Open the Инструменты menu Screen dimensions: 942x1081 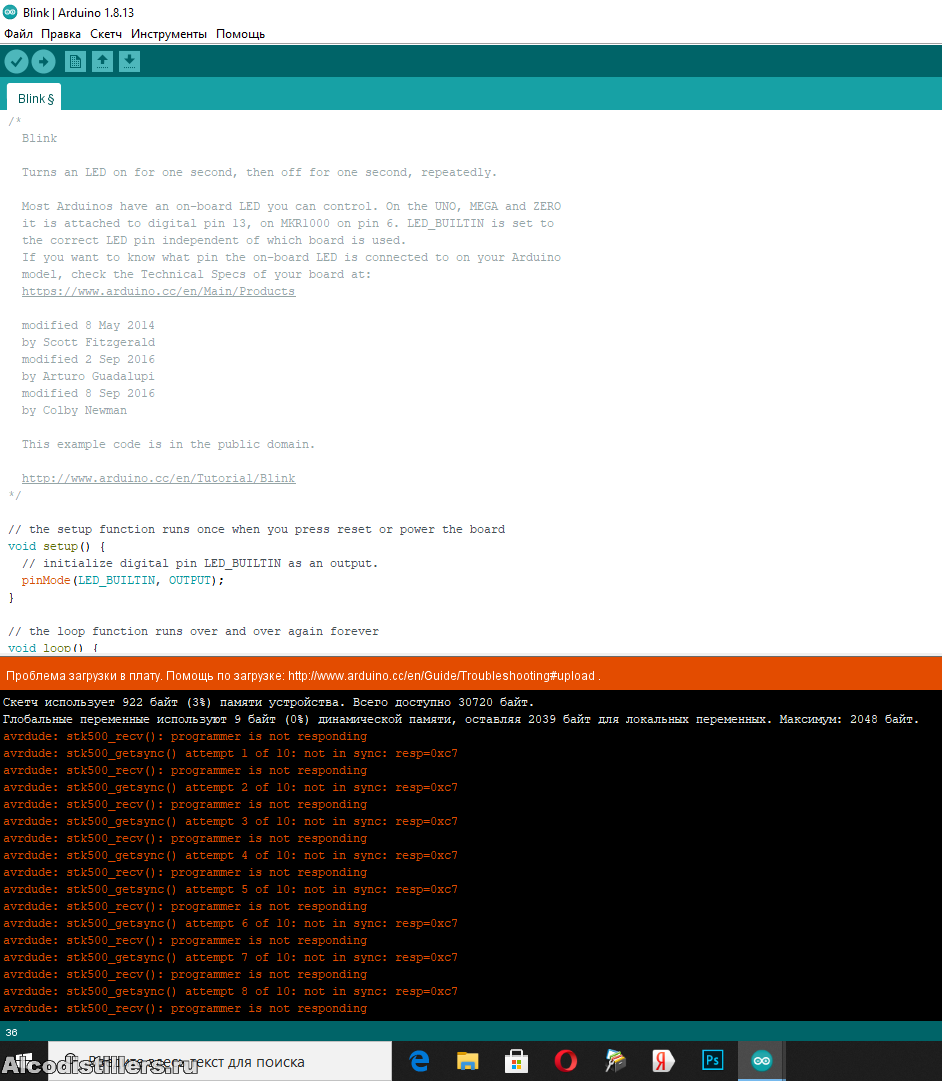(x=169, y=34)
